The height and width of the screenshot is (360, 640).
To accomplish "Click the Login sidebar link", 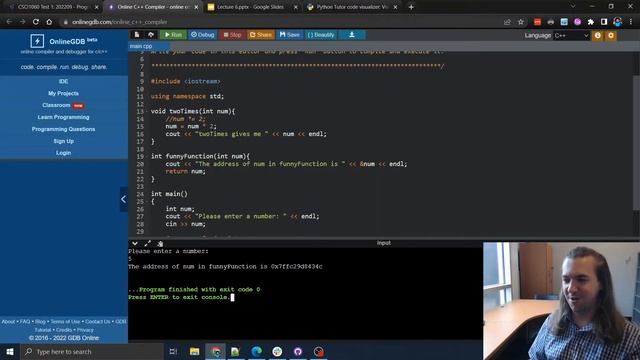I will [x=63, y=153].
